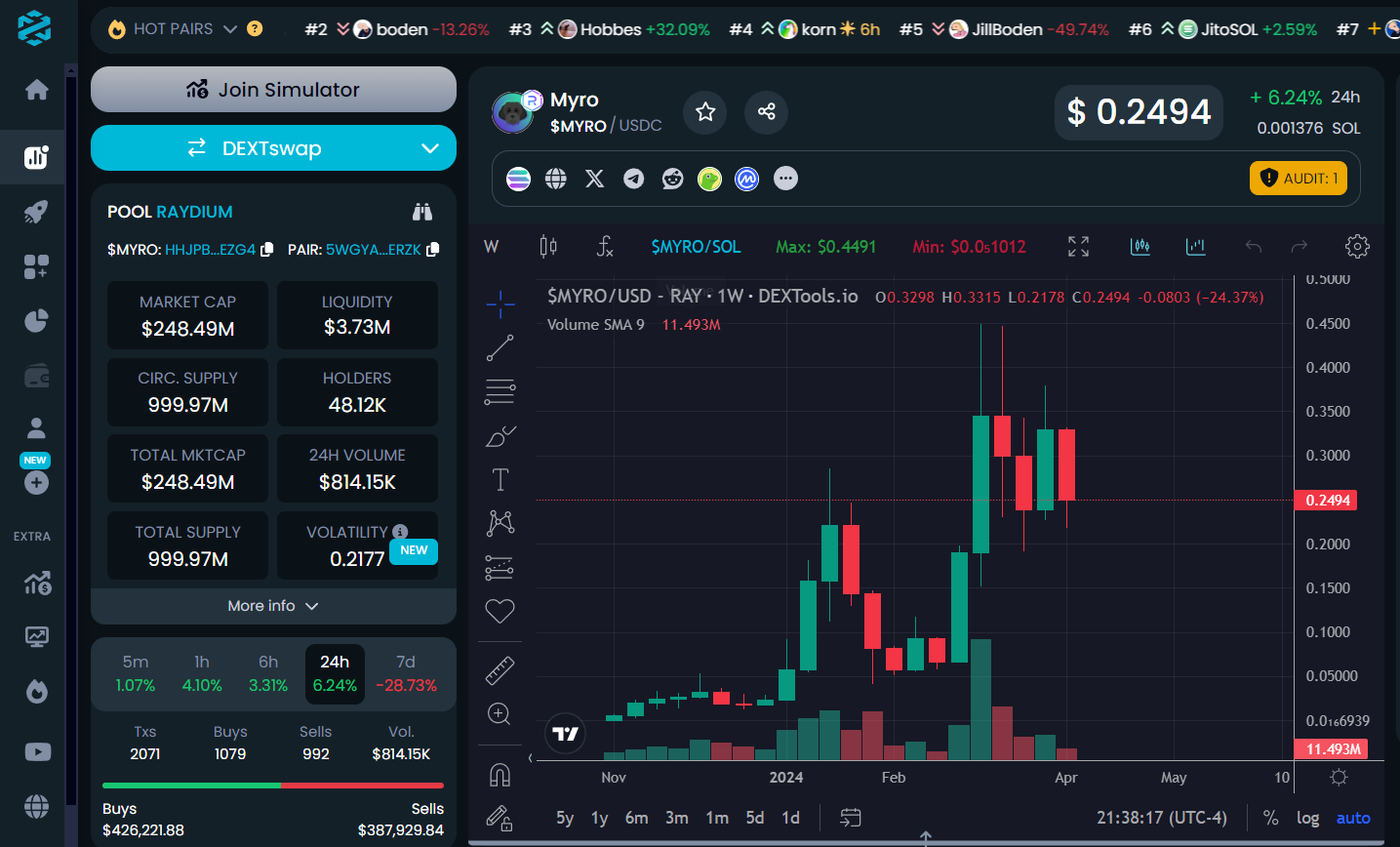Open Myro's Reddit link
The width and height of the screenshot is (1400, 847).
pos(672,179)
